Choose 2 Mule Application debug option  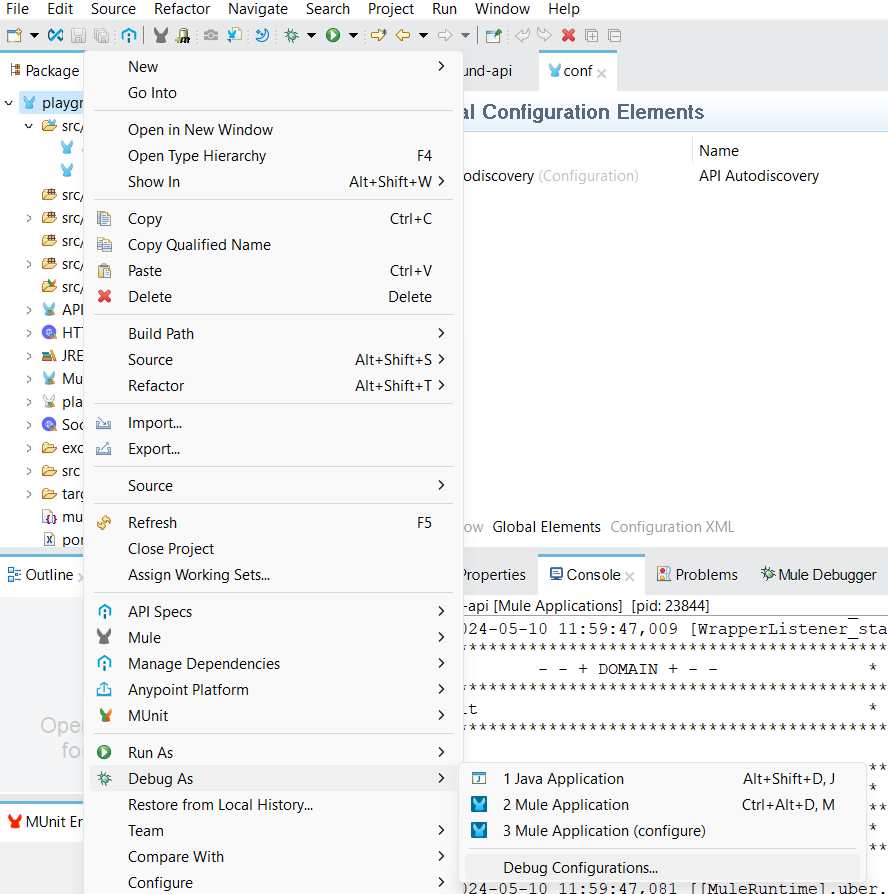(x=566, y=805)
